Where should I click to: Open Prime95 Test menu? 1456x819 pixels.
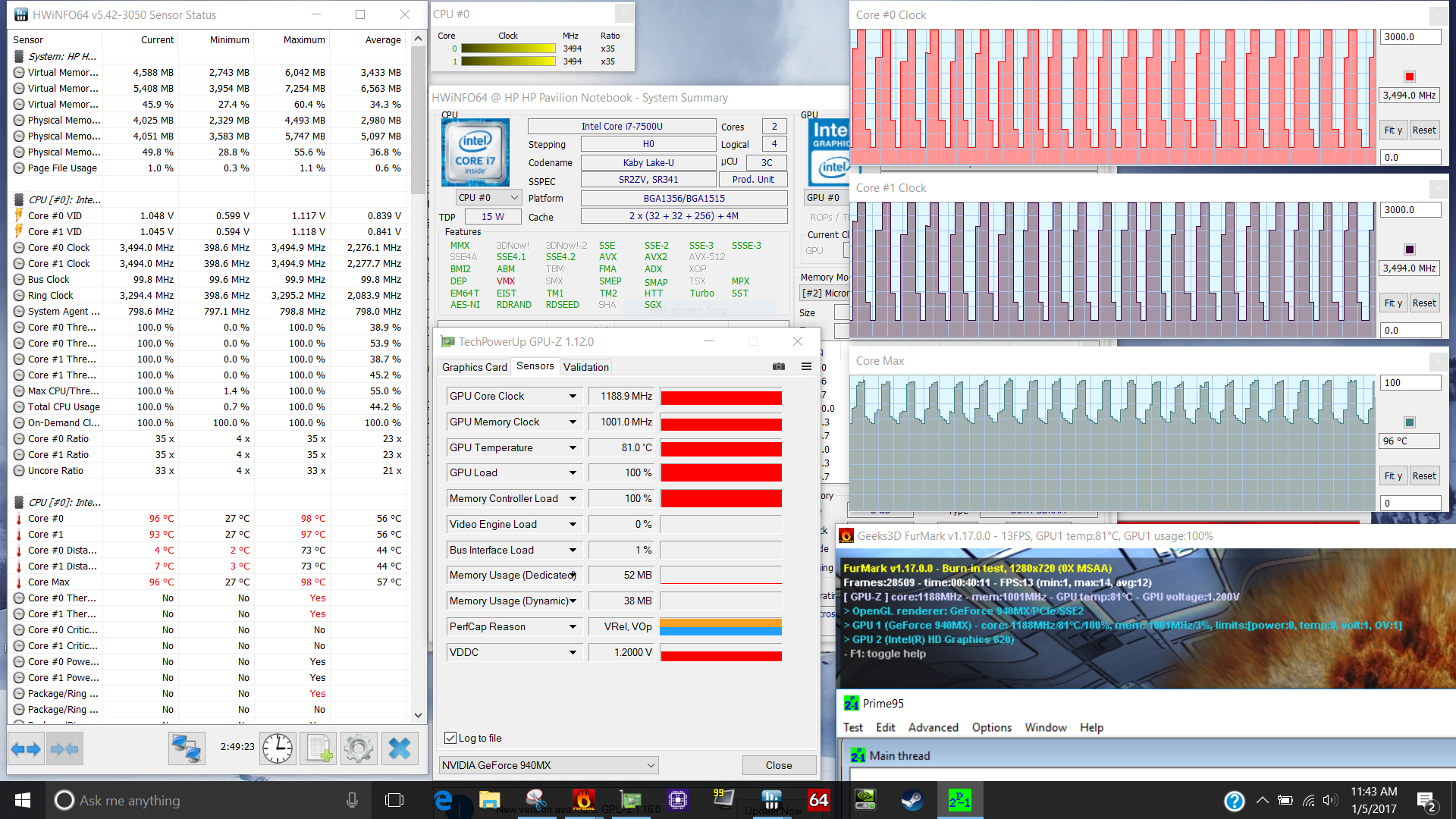[853, 727]
